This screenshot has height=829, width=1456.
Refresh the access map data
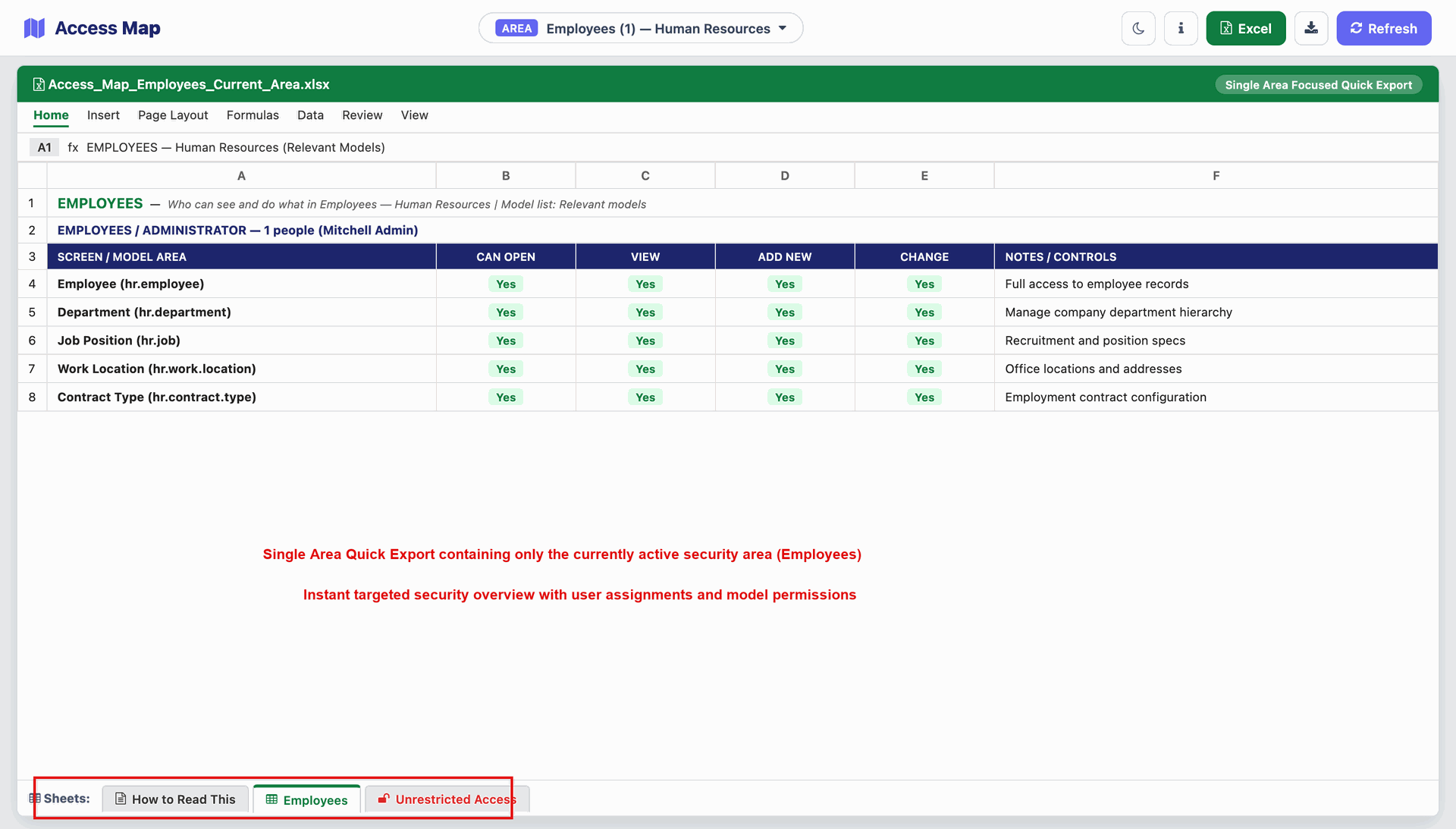(1383, 28)
